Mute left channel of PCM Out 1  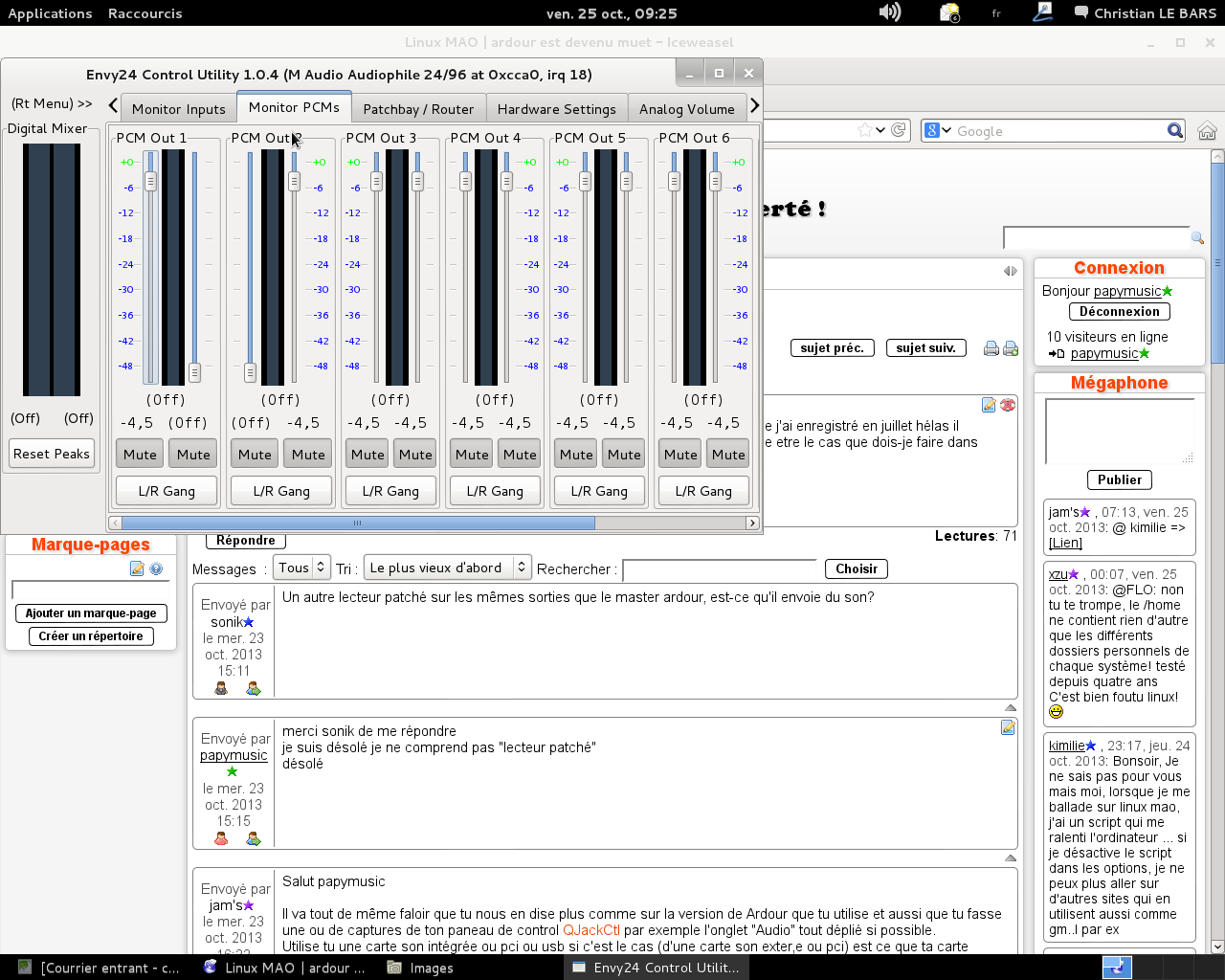pos(140,455)
